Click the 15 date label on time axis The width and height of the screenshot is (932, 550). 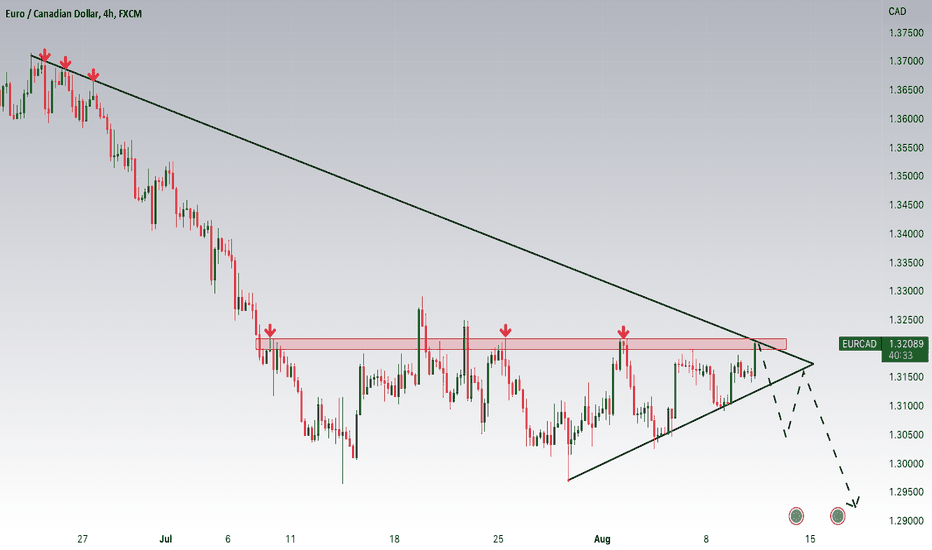810,539
